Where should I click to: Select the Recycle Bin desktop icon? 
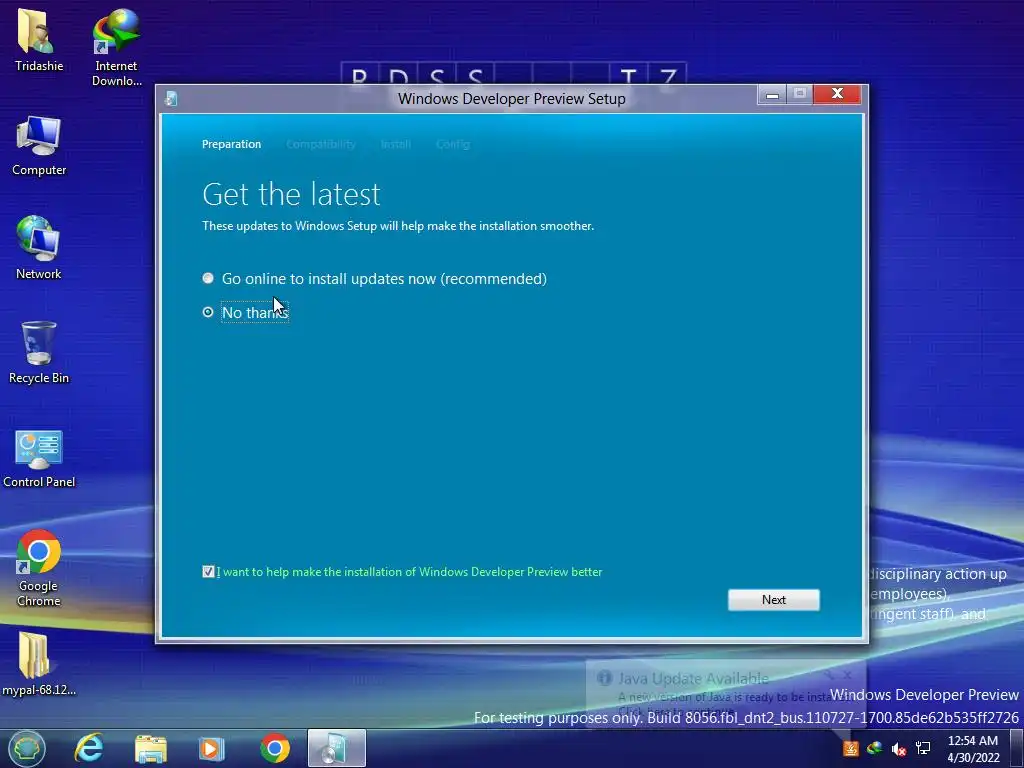pos(39,353)
